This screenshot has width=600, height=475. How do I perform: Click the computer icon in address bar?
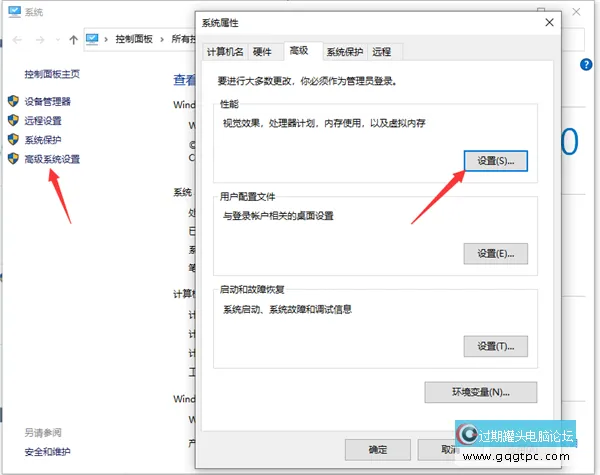click(92, 39)
